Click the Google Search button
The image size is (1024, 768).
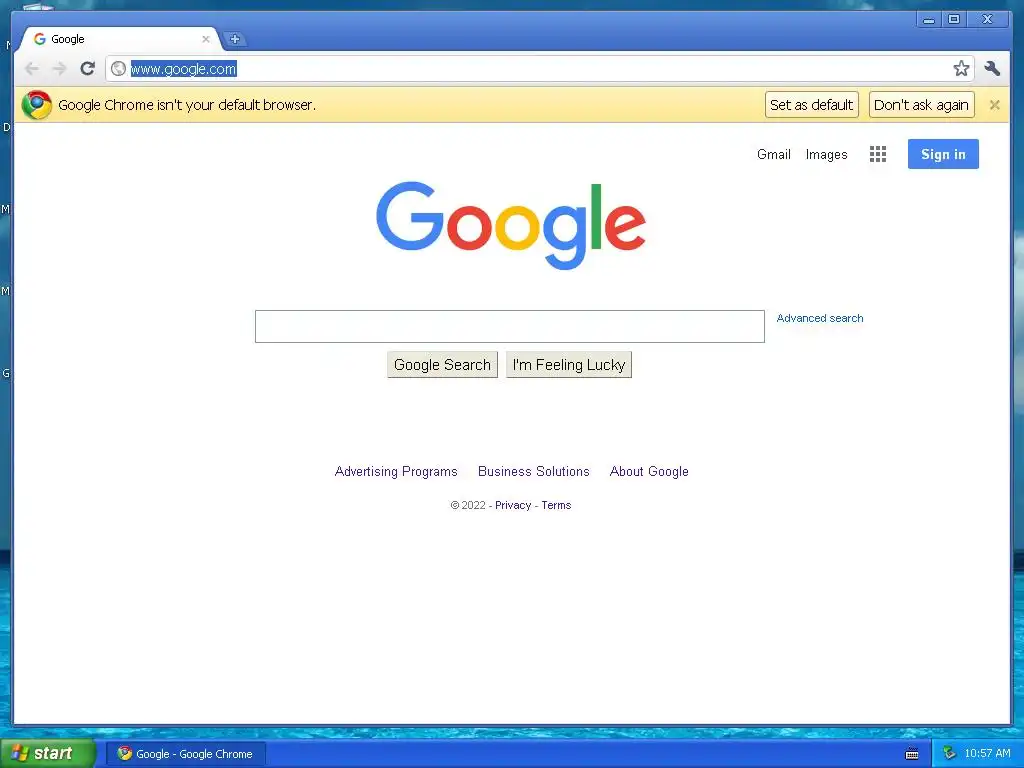tap(442, 365)
